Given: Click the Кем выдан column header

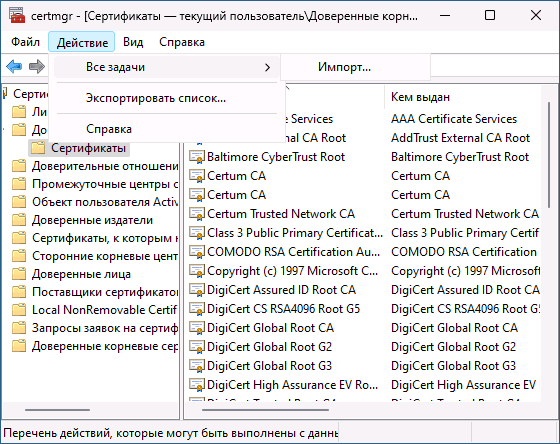Looking at the screenshot, I should pos(463,97).
